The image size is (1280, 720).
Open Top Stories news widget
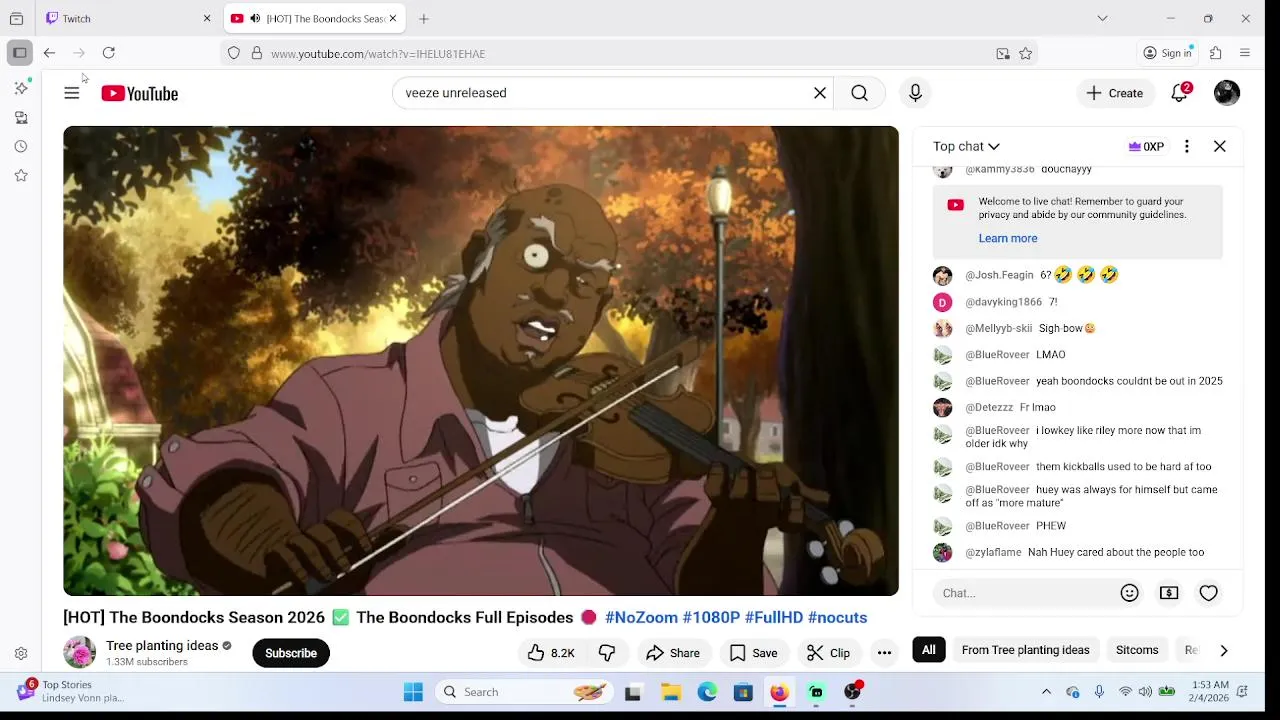point(70,691)
